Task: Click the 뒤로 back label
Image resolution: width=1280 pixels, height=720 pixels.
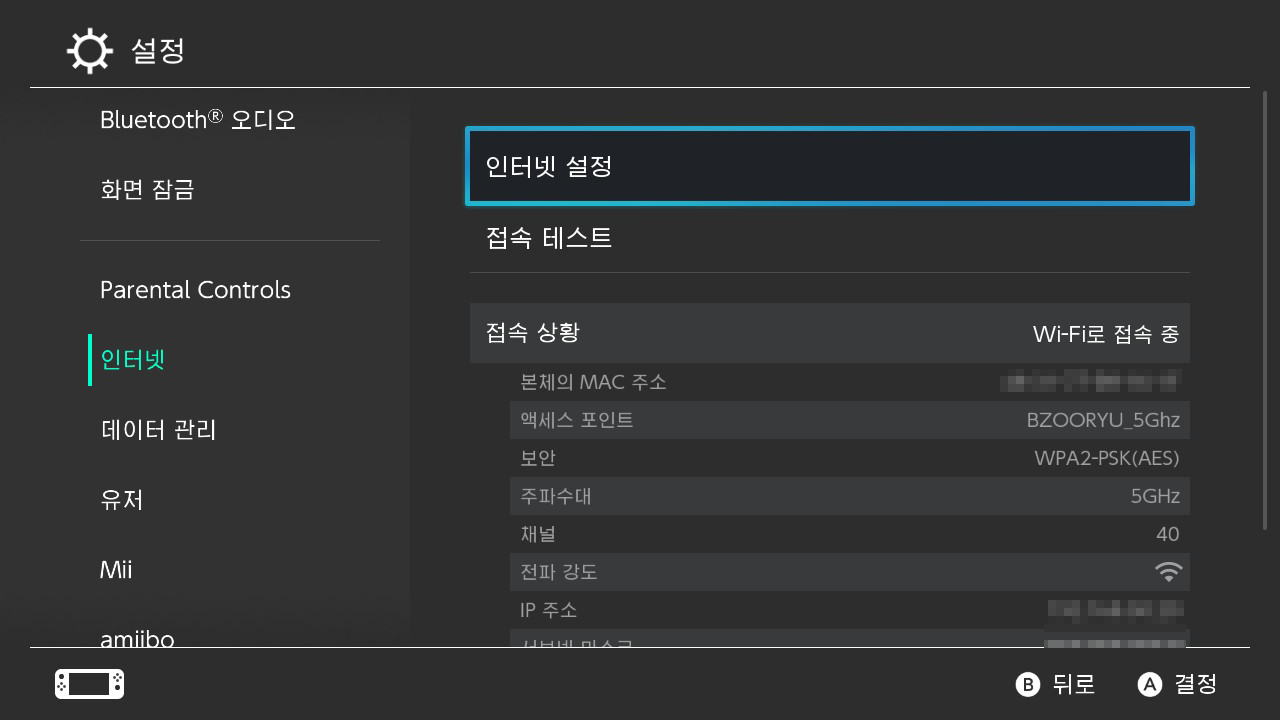Action: 1074,685
